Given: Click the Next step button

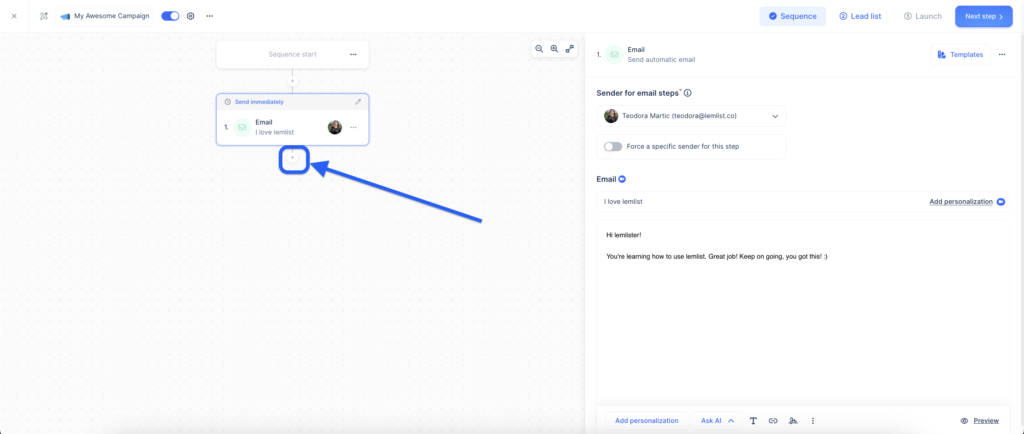Looking at the screenshot, I should (x=983, y=16).
